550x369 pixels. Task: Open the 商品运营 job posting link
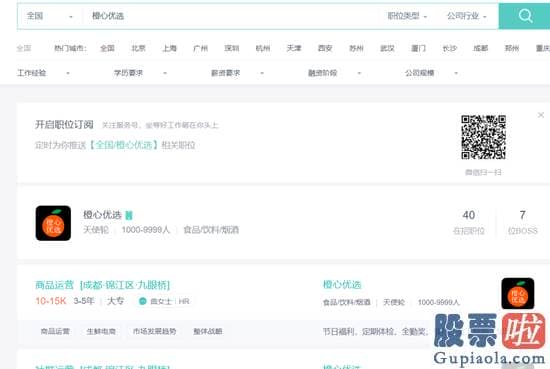tap(102, 285)
